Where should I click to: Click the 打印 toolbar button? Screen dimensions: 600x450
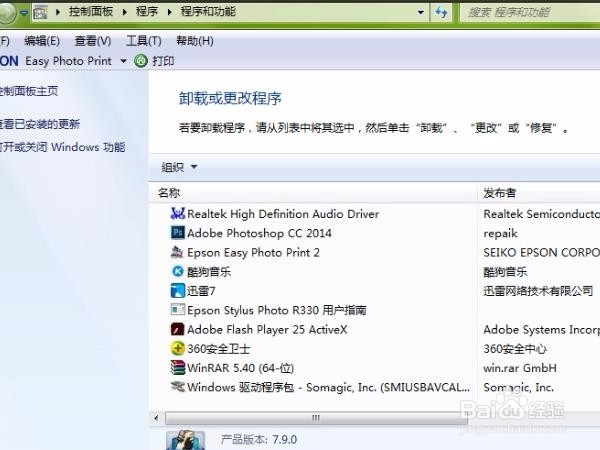154,61
